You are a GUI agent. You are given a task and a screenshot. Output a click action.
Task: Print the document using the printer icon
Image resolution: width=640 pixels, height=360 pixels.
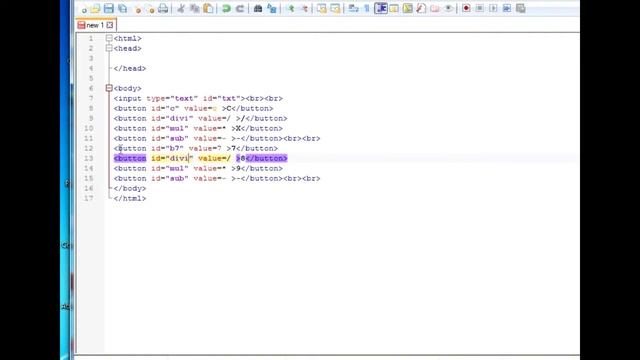163,8
